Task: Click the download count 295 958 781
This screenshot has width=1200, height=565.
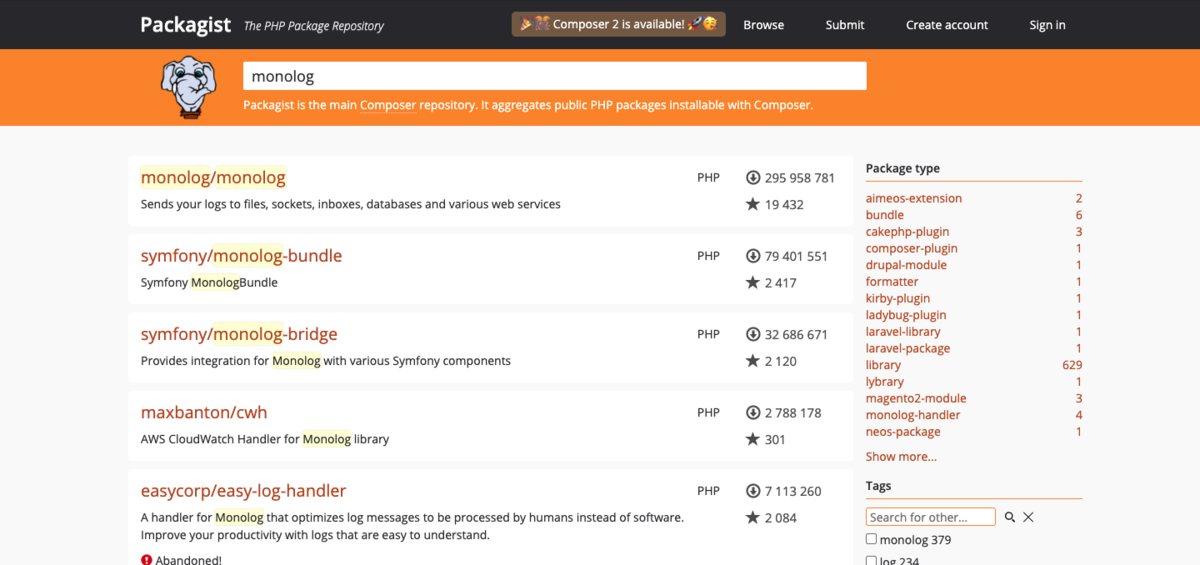Action: point(800,178)
